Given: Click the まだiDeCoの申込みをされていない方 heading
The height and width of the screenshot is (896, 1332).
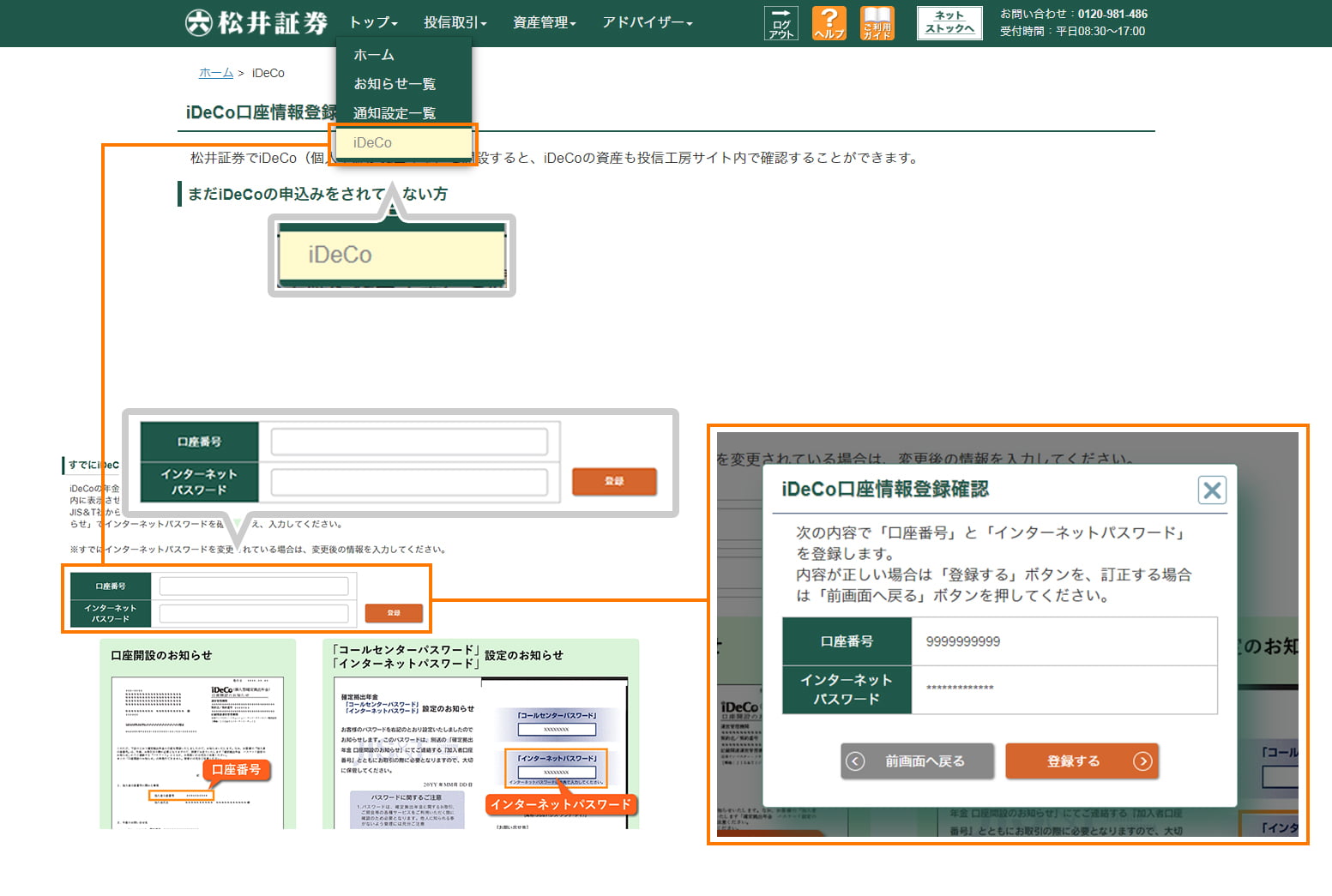Looking at the screenshot, I should 317,194.
